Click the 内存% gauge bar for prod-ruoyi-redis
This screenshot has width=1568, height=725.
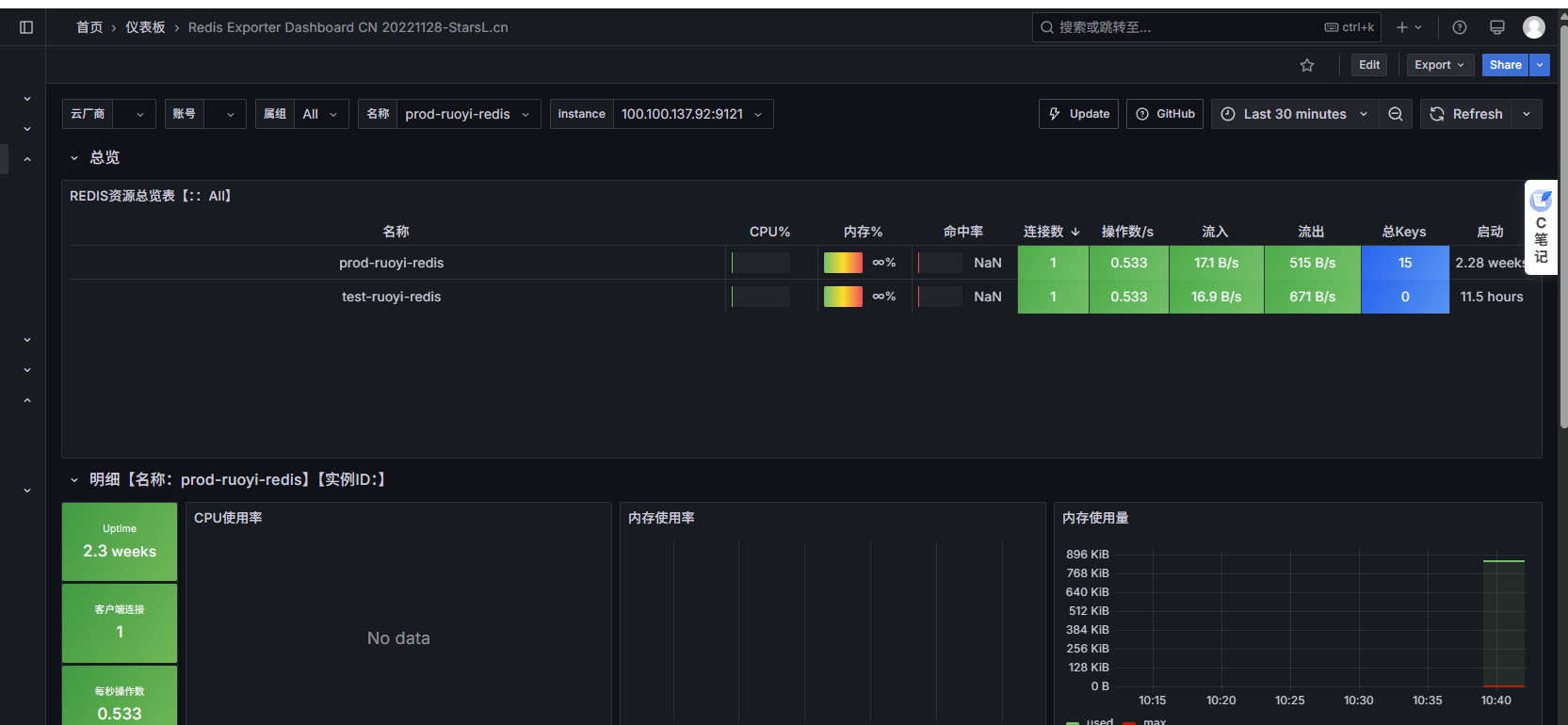click(843, 263)
